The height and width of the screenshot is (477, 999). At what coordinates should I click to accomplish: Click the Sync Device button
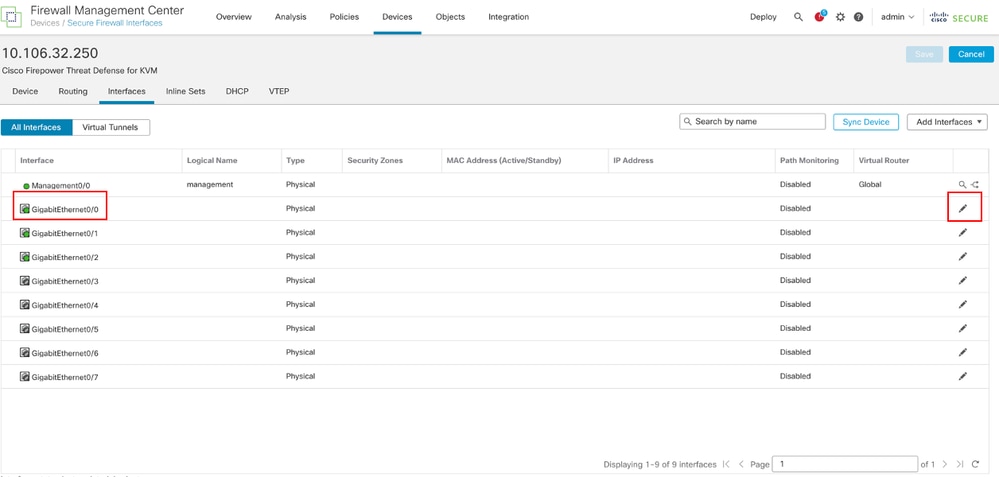tap(865, 122)
